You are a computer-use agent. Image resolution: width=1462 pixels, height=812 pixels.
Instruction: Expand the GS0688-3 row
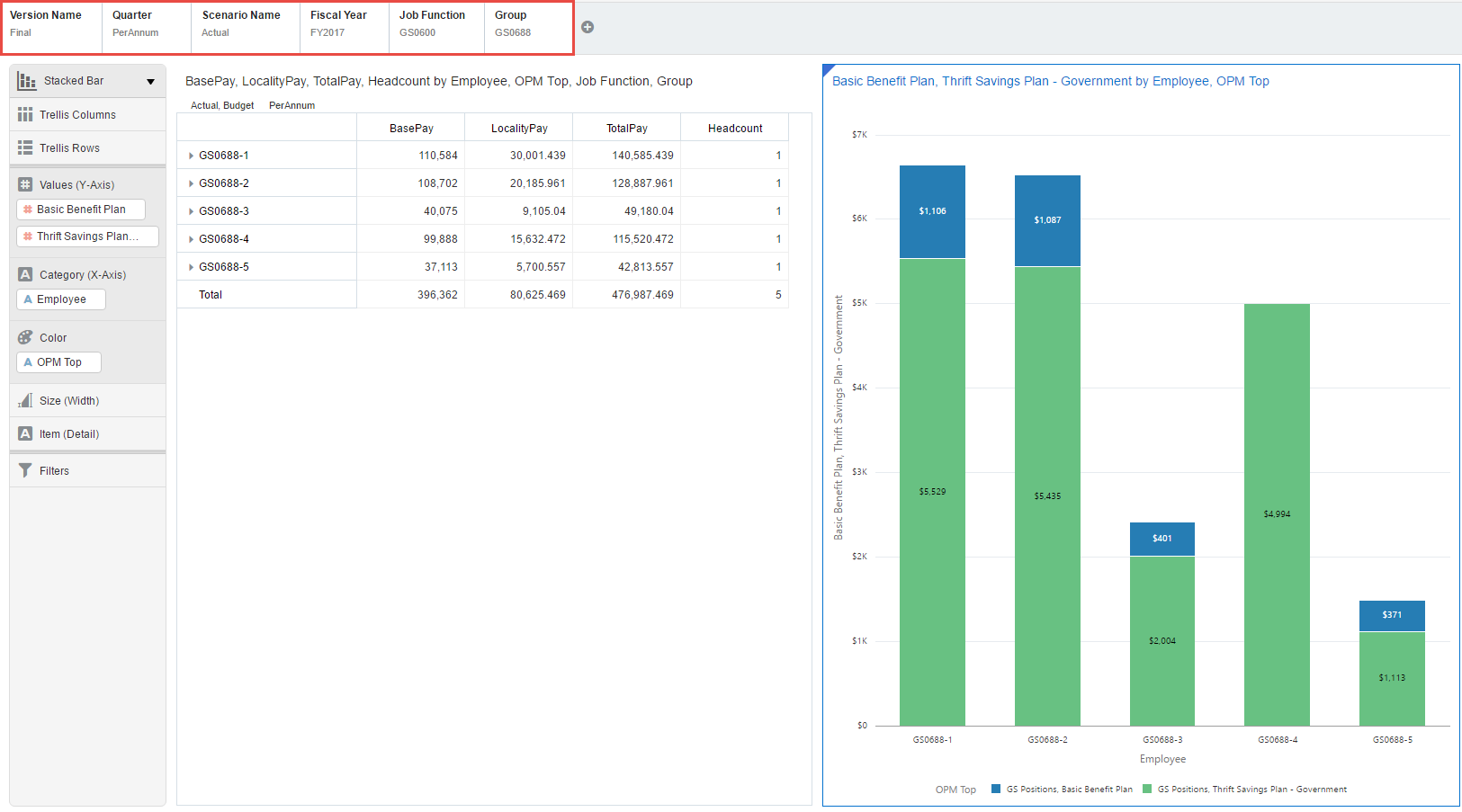tap(192, 211)
